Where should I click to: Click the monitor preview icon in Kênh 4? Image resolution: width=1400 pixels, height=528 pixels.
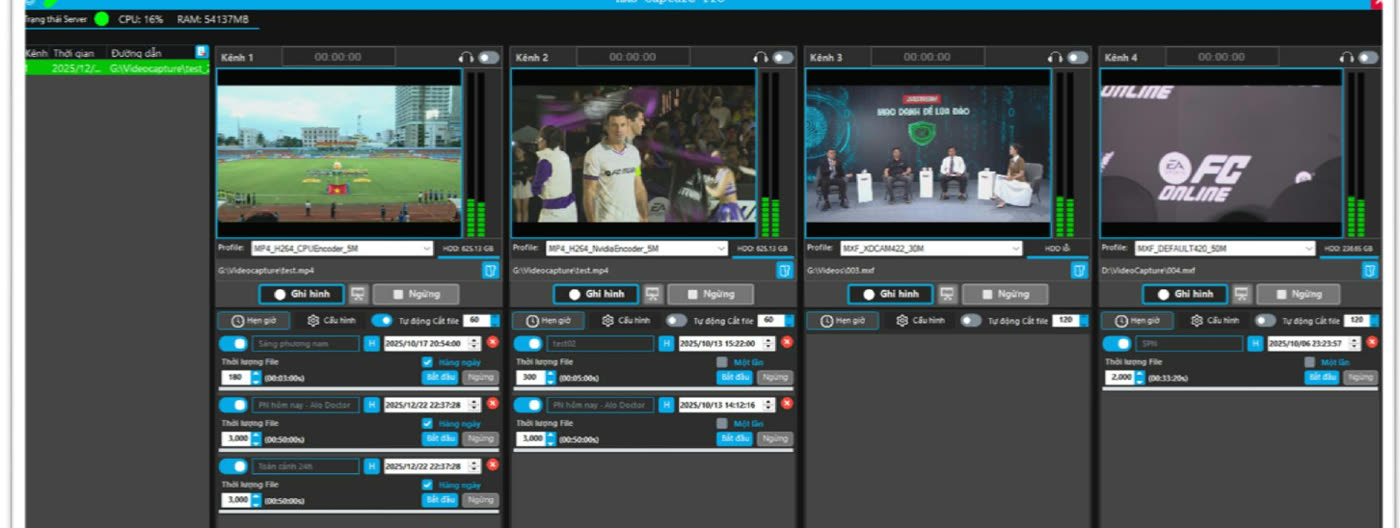pos(1242,294)
